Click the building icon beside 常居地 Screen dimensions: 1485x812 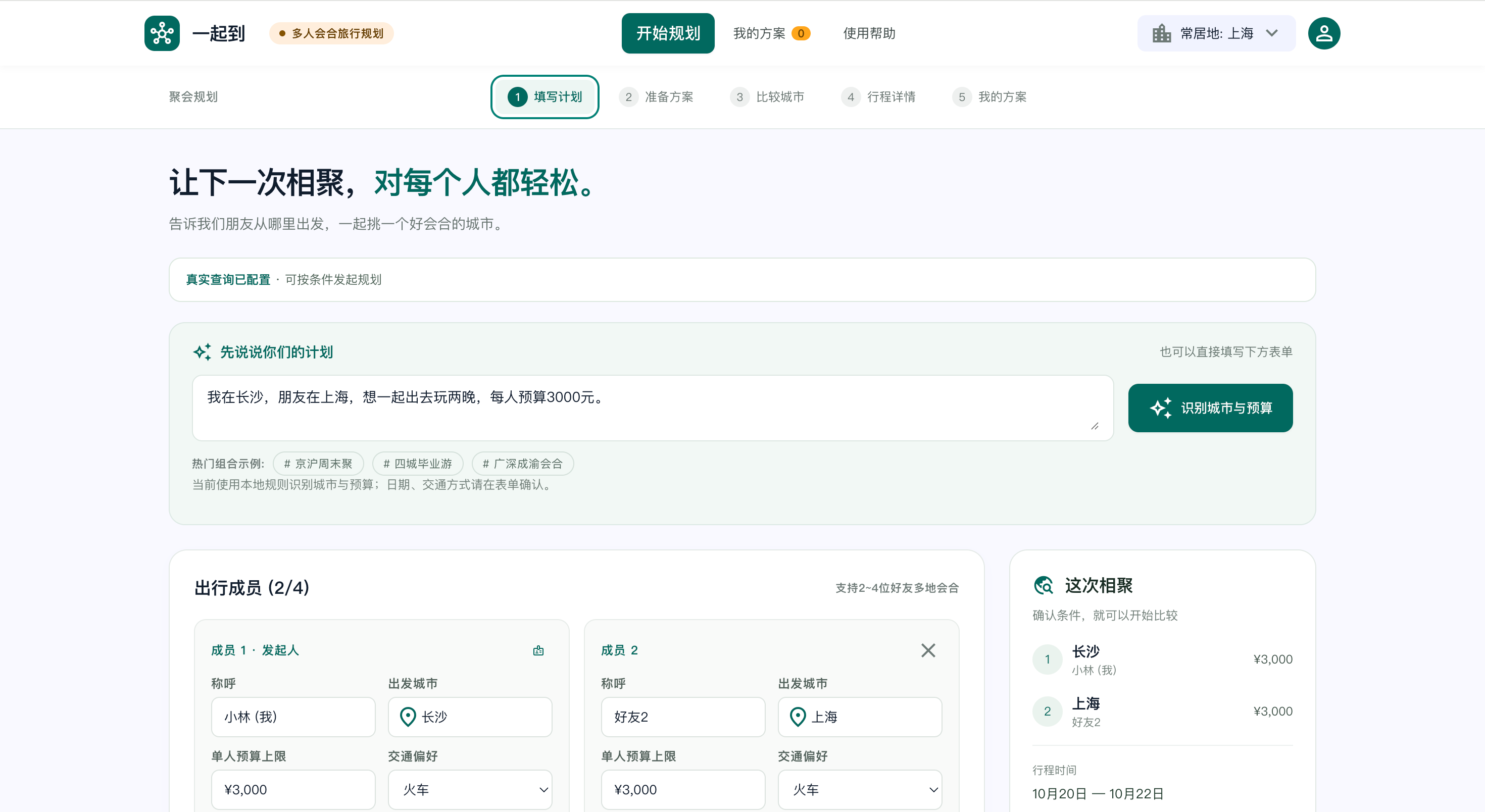tap(1161, 33)
